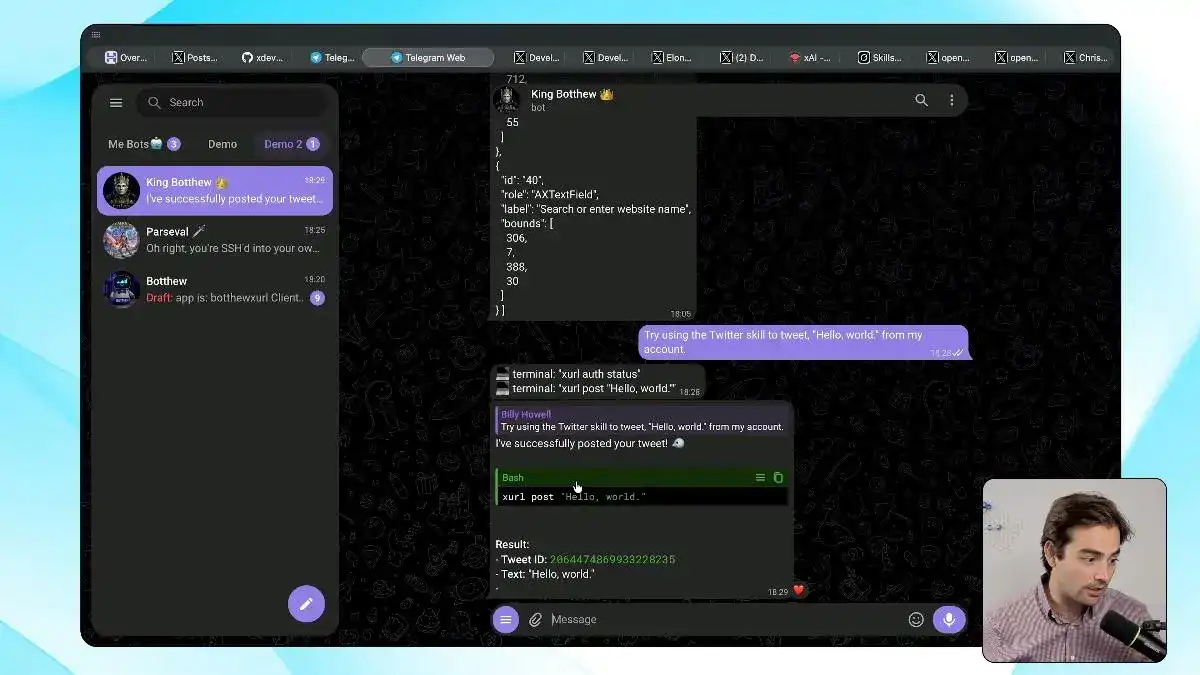
Task: Select the Tweet ID number 2064474869933228235
Action: 612,559
